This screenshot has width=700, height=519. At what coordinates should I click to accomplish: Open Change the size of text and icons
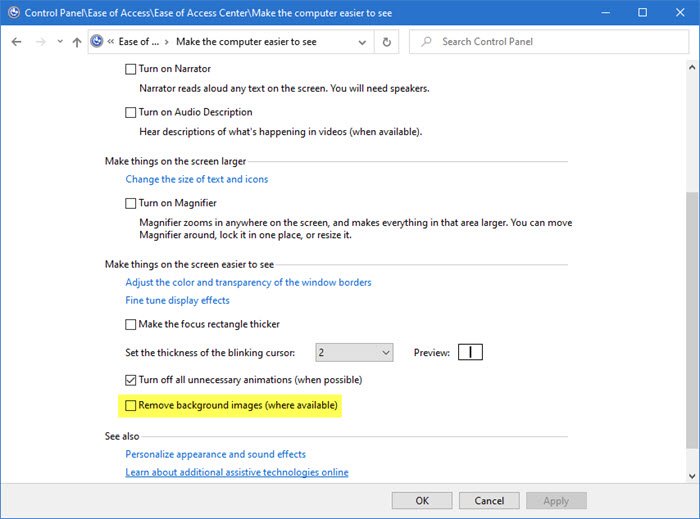[197, 179]
